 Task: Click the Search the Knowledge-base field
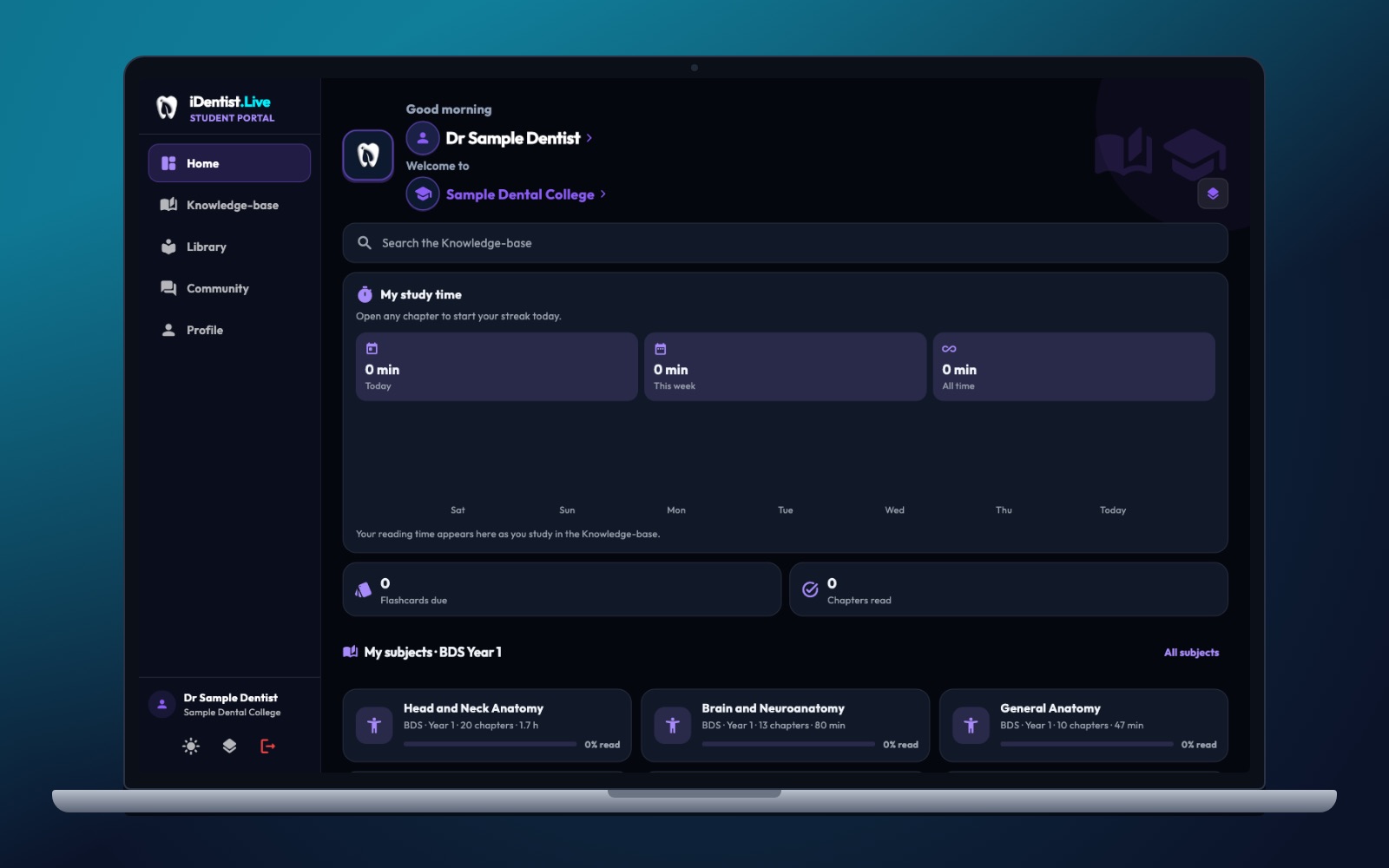pos(785,243)
